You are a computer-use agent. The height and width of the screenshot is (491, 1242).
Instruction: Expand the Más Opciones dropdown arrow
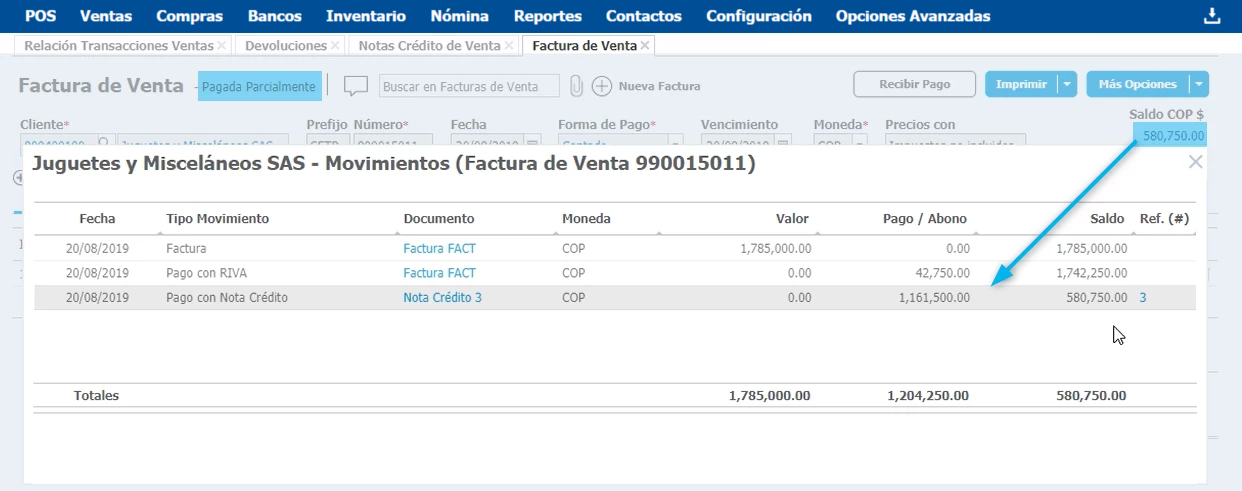coord(1199,85)
